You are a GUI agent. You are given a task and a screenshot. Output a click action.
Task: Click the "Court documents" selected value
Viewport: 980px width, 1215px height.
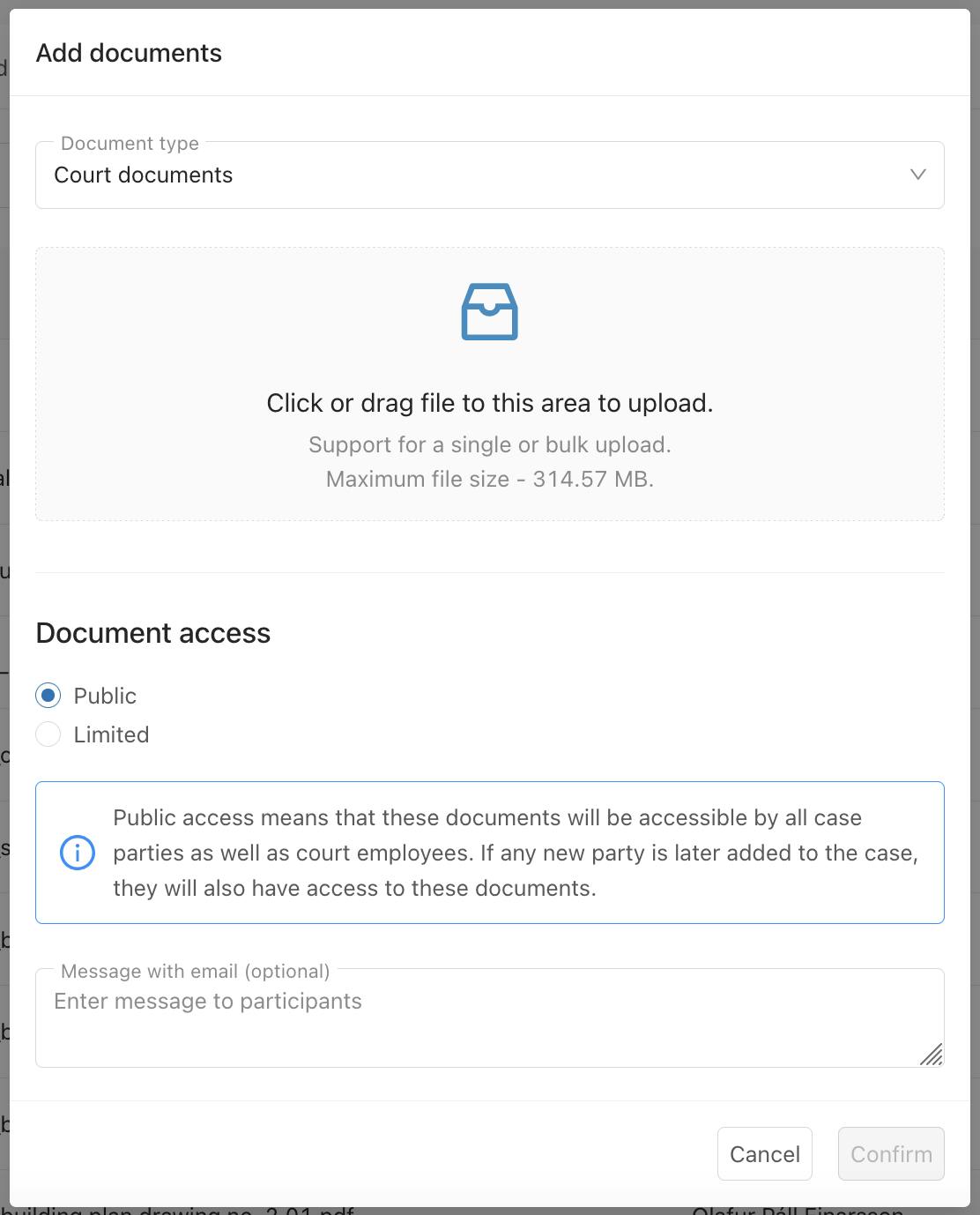pyautogui.click(x=144, y=175)
